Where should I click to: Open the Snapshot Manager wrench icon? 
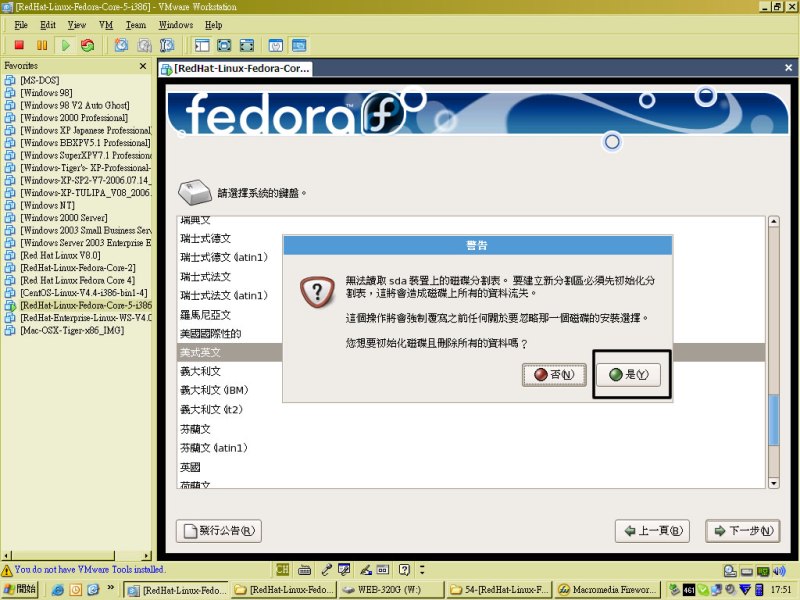(x=167, y=45)
